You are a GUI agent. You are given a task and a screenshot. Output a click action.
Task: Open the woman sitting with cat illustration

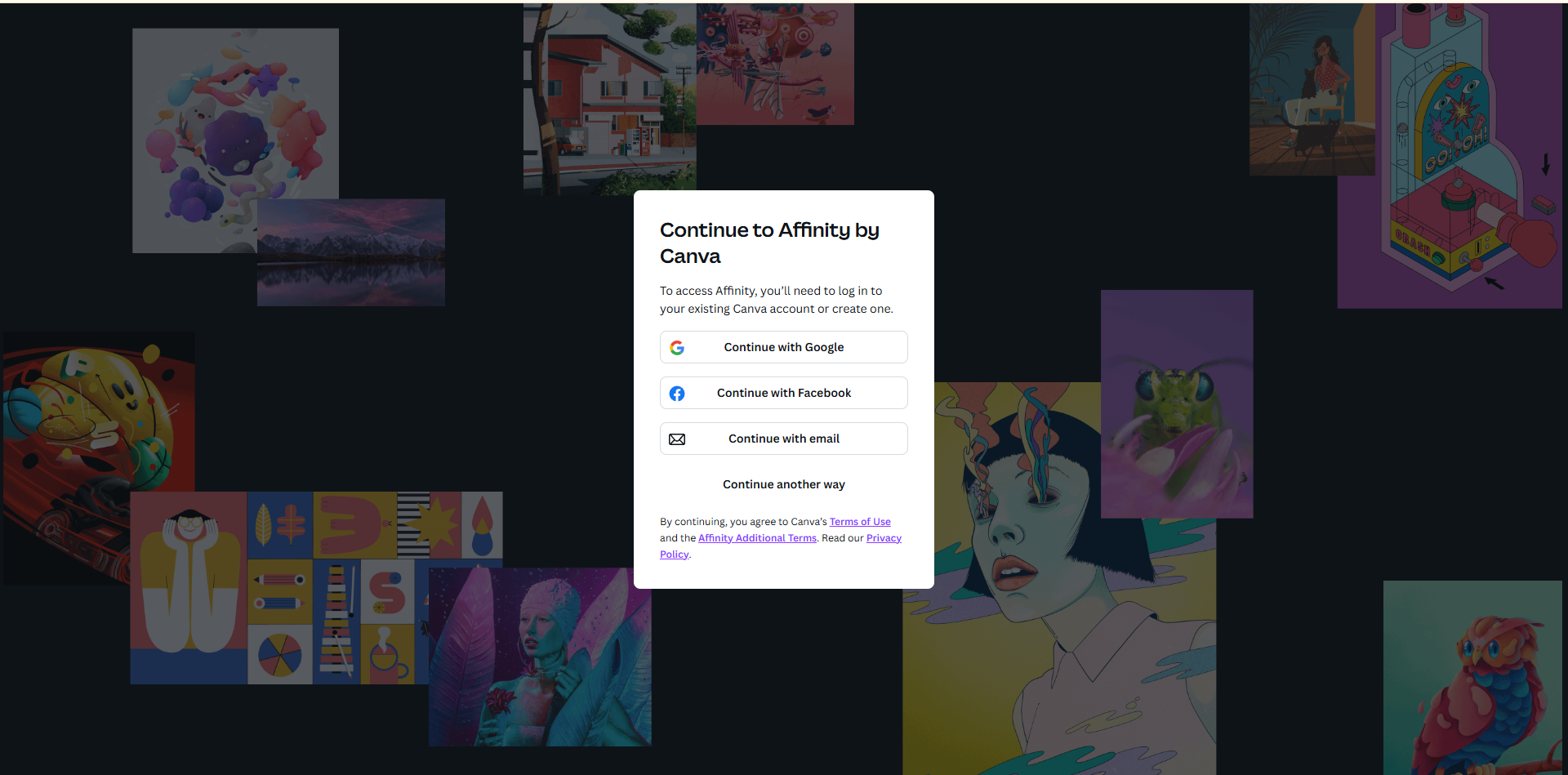tap(1311, 90)
